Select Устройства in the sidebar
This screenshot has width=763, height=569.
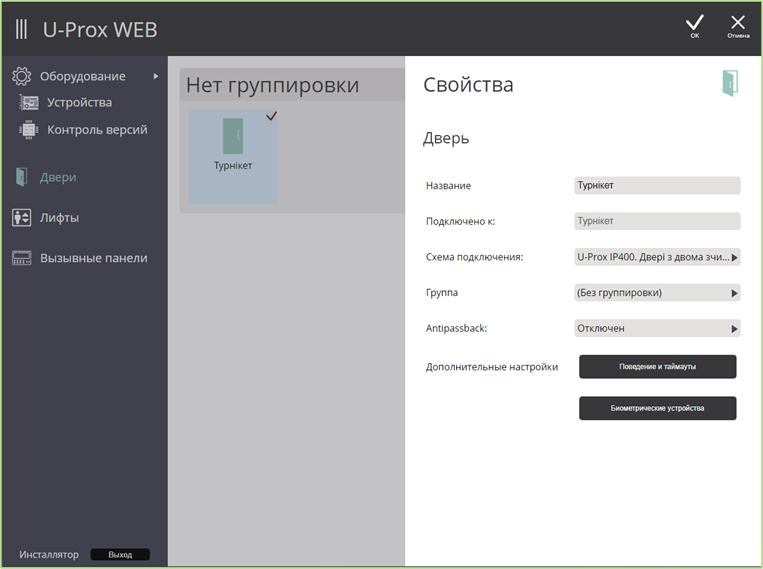[x=79, y=103]
